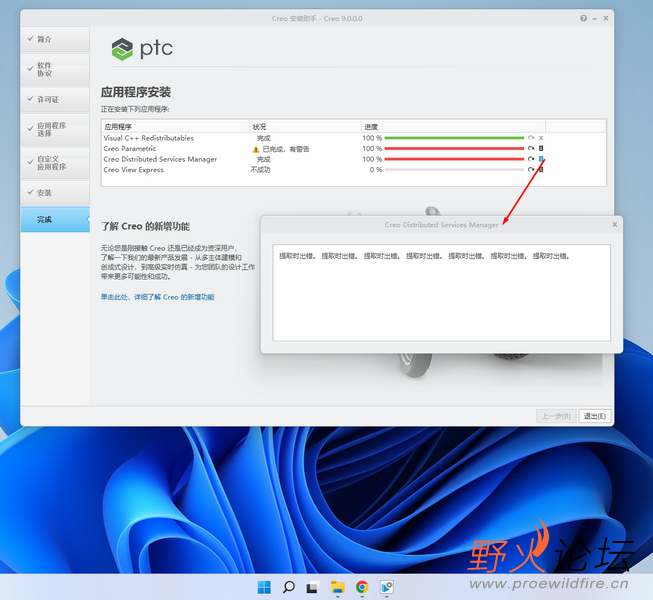This screenshot has width=653, height=600.
Task: Click red progress bar of Creo Parametric
Action: coord(454,148)
